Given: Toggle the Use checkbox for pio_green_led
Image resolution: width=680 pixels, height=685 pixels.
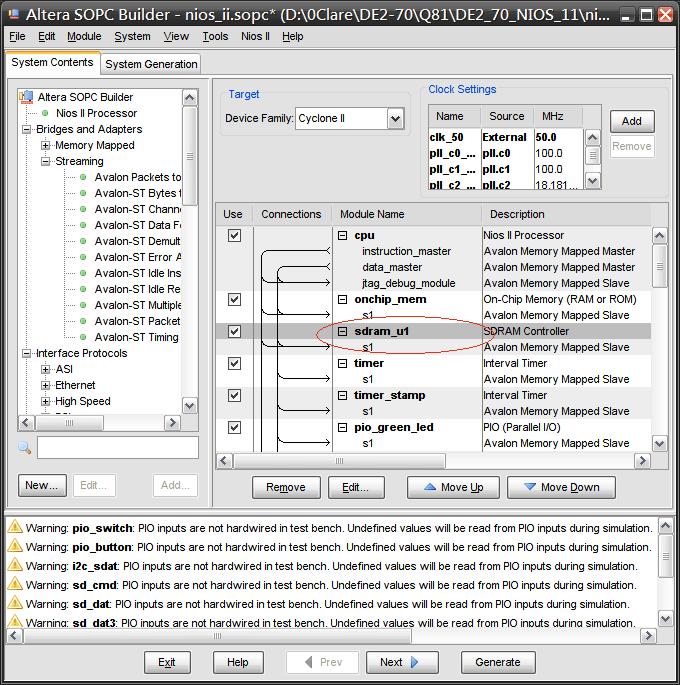Looking at the screenshot, I should (235, 427).
